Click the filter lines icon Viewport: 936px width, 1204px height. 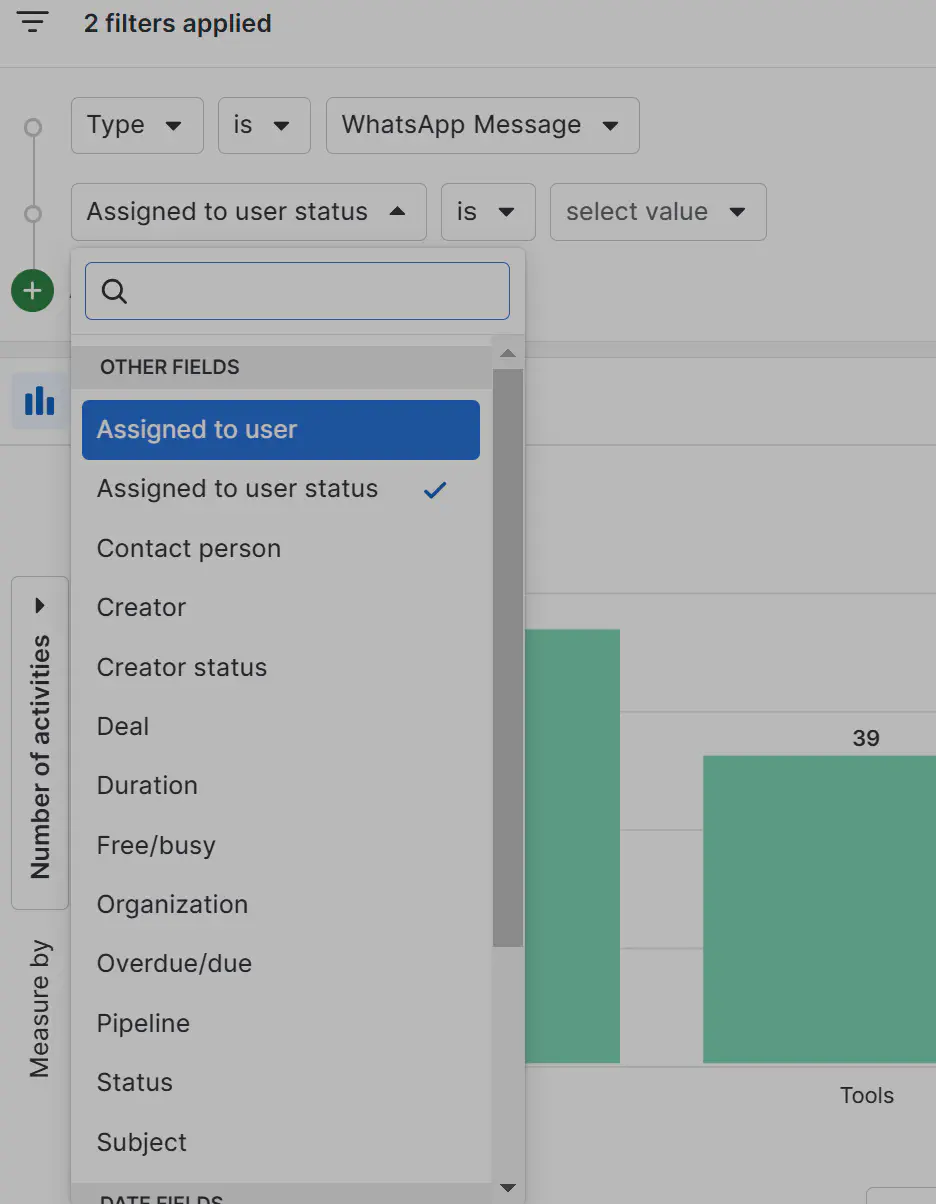click(x=33, y=23)
